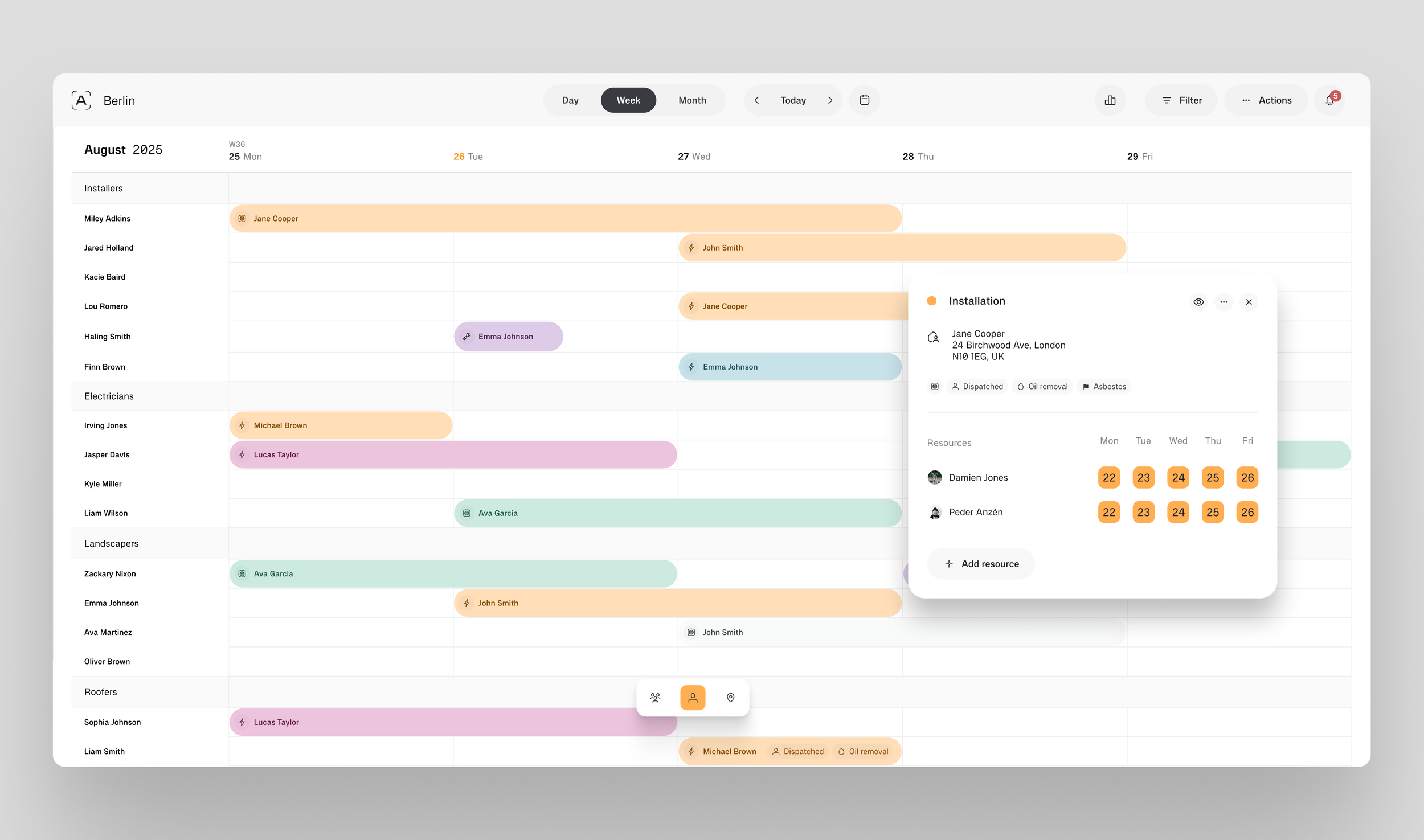Select the Dispatched tag in the popup
Viewport: 1424px width, 840px height.
tap(977, 386)
